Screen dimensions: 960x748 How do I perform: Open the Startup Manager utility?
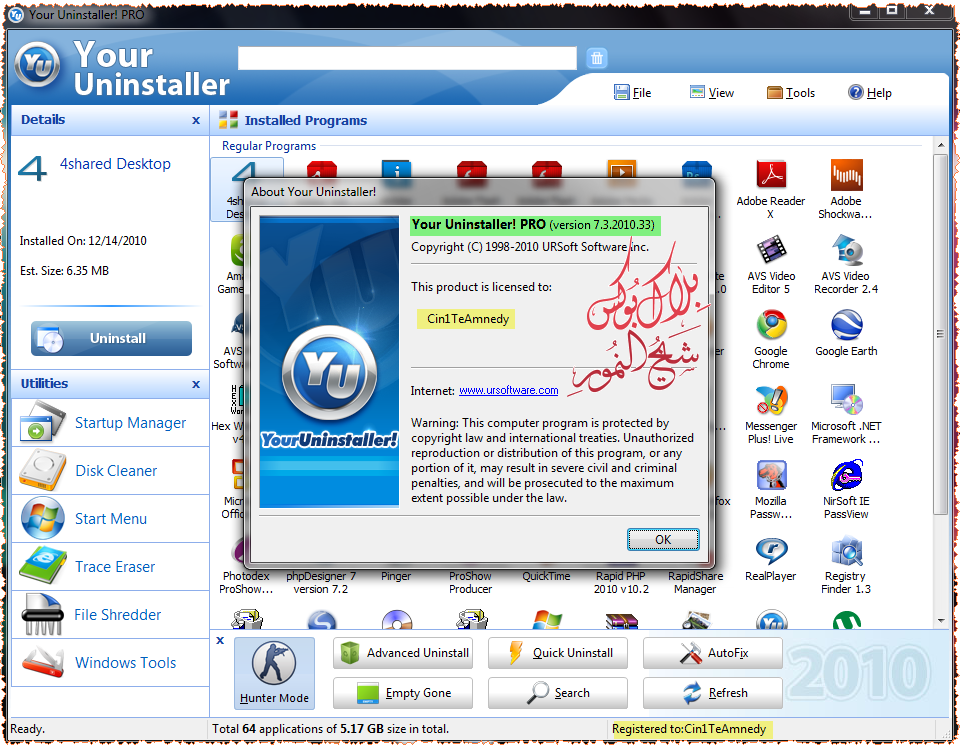point(110,422)
